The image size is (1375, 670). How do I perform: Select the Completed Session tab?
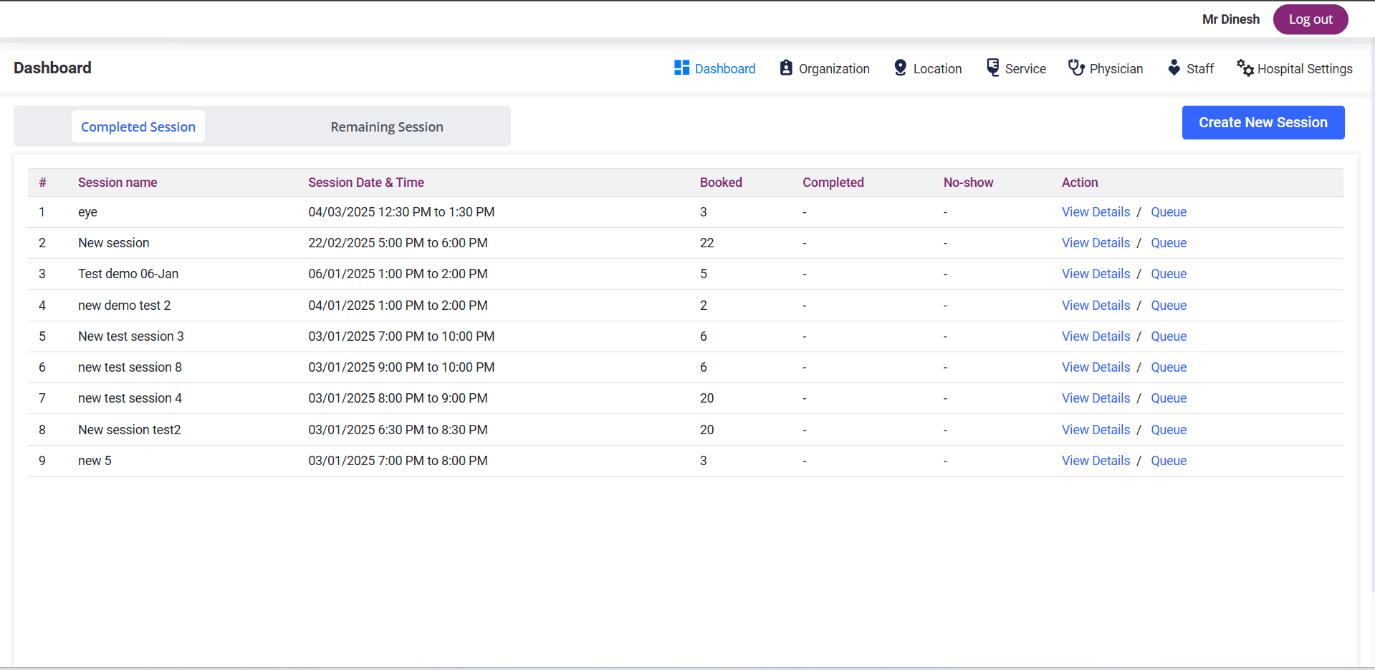(138, 127)
